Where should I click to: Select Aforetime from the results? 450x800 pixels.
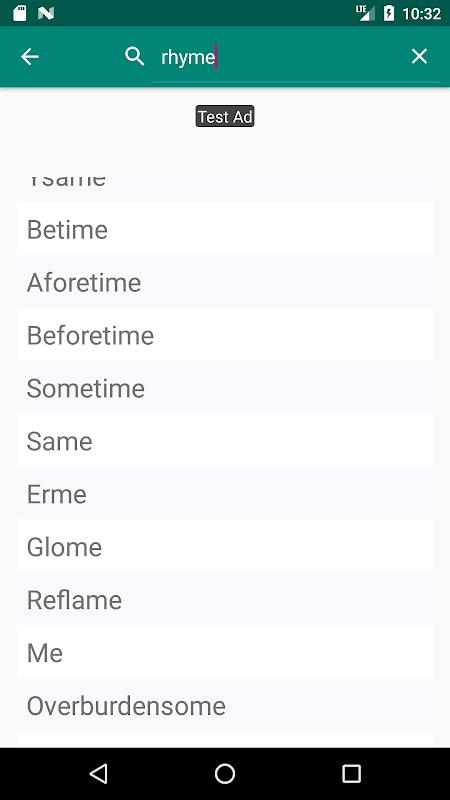(x=225, y=282)
